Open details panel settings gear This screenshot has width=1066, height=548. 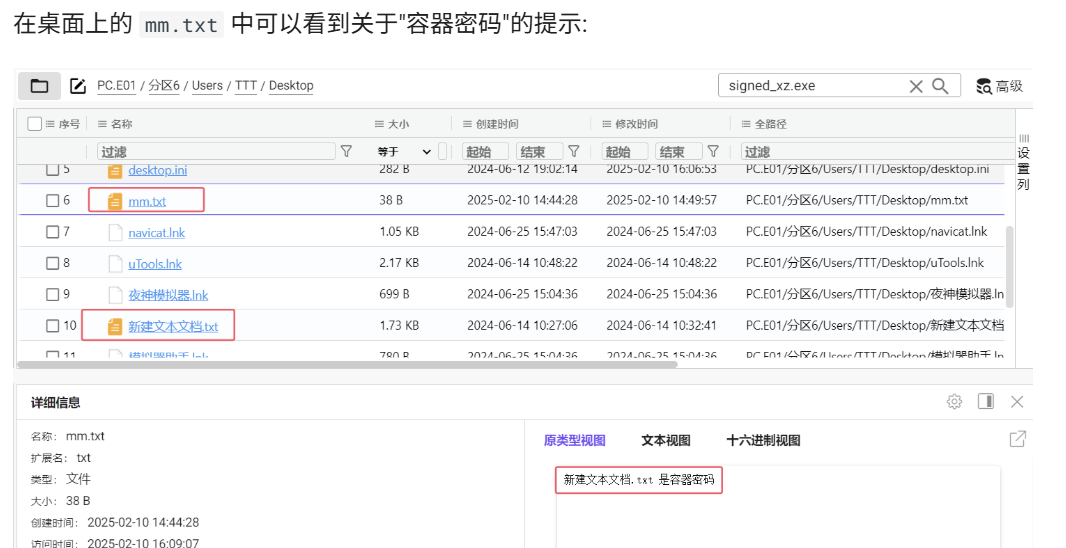(954, 401)
